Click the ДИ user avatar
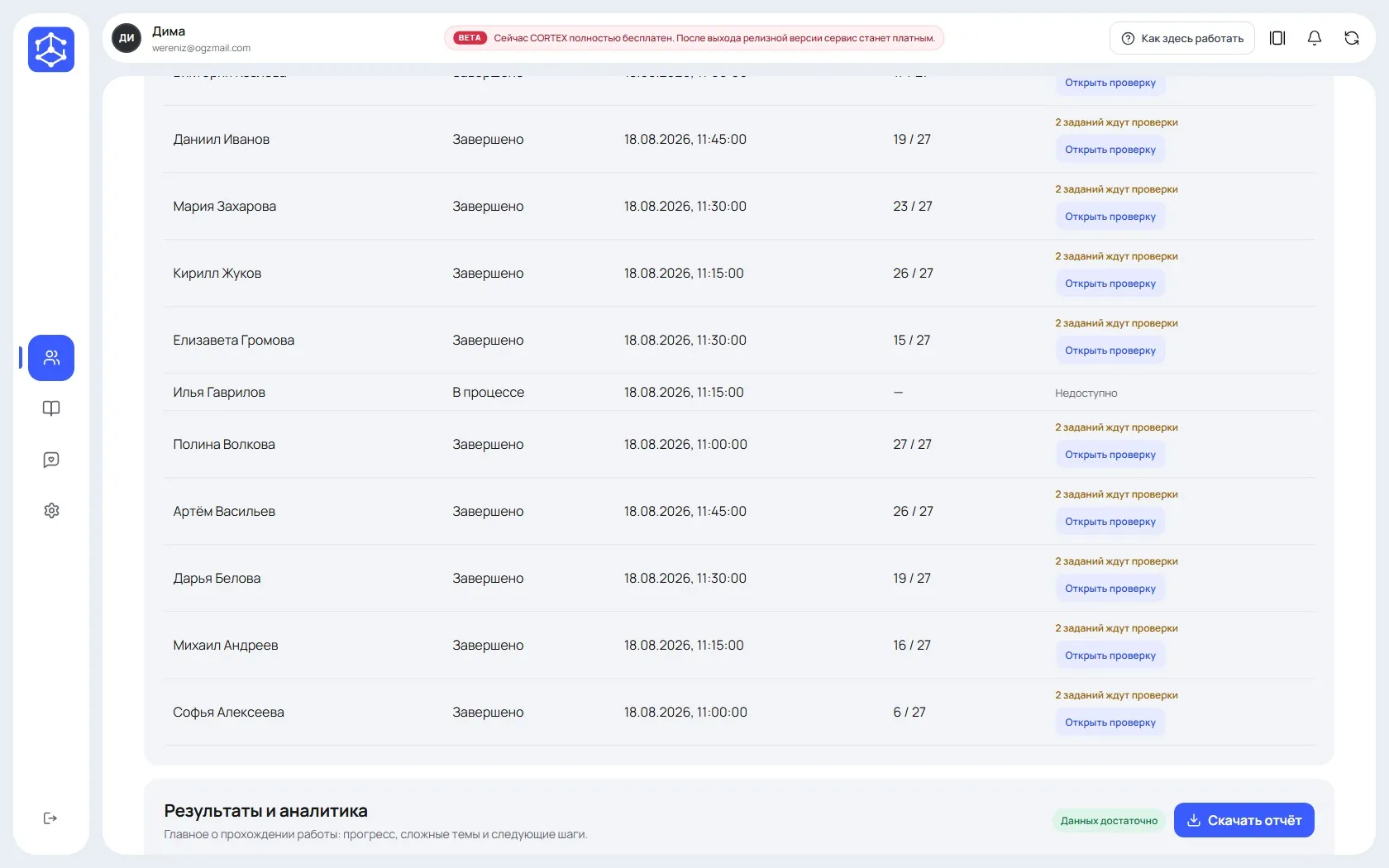Screen dimensions: 1389x868 (126, 38)
